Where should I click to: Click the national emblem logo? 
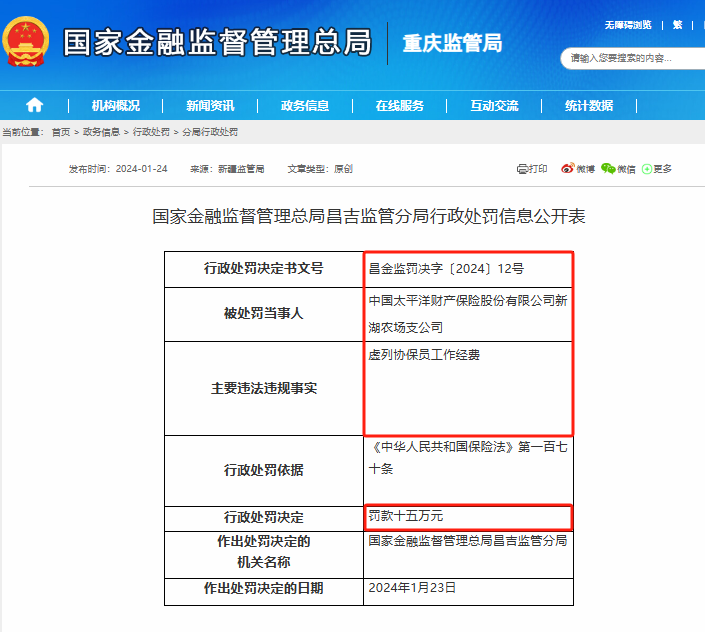click(26, 42)
